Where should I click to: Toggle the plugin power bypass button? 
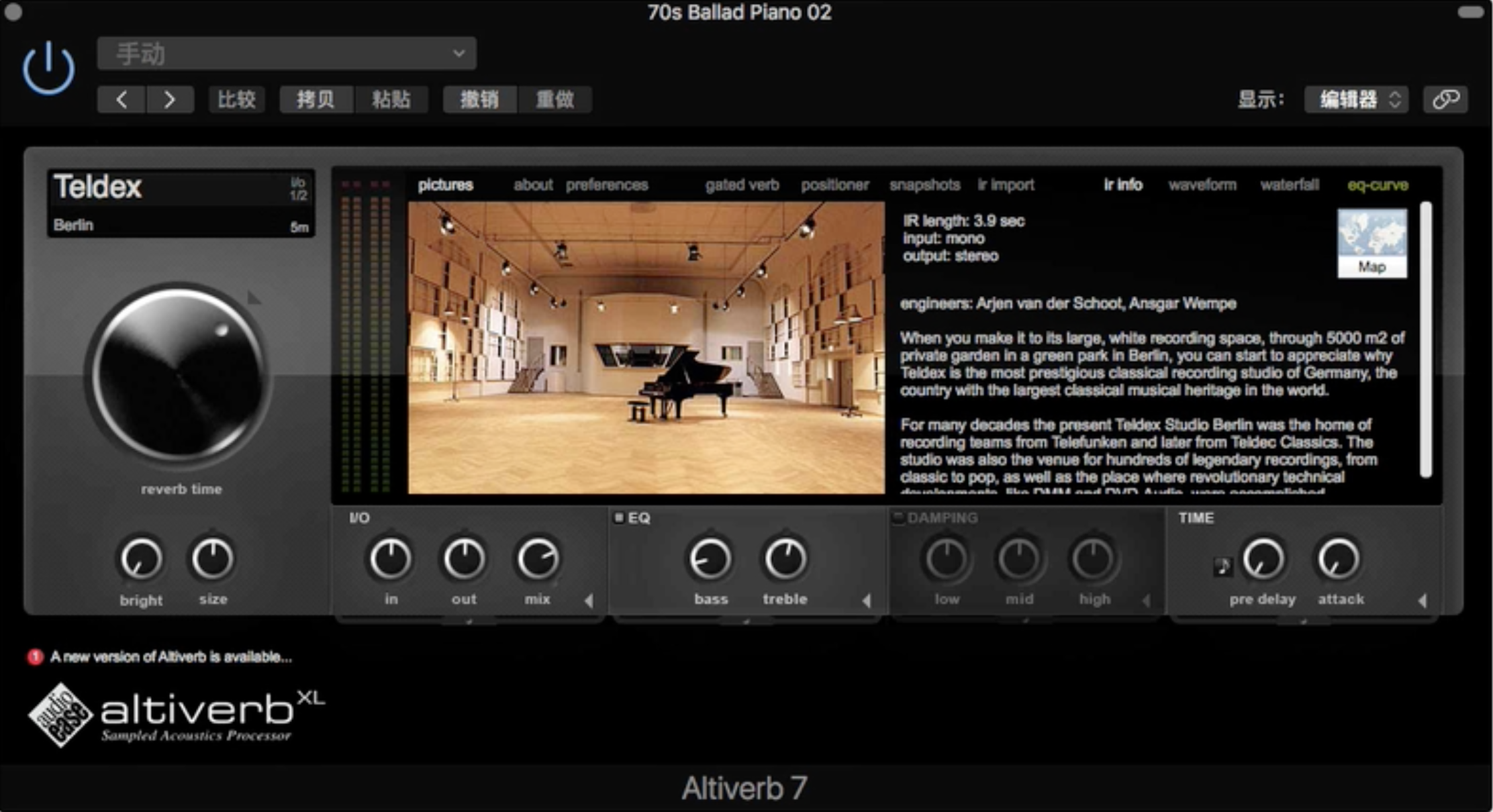(48, 68)
